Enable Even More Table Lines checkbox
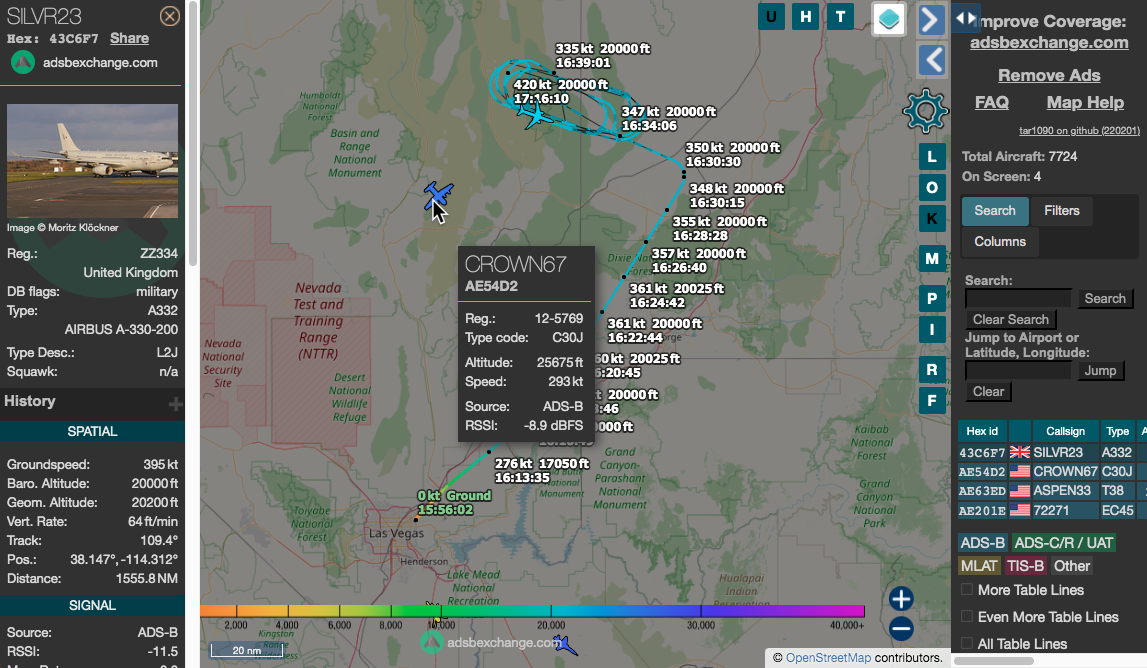The height and width of the screenshot is (668, 1147). 967,617
